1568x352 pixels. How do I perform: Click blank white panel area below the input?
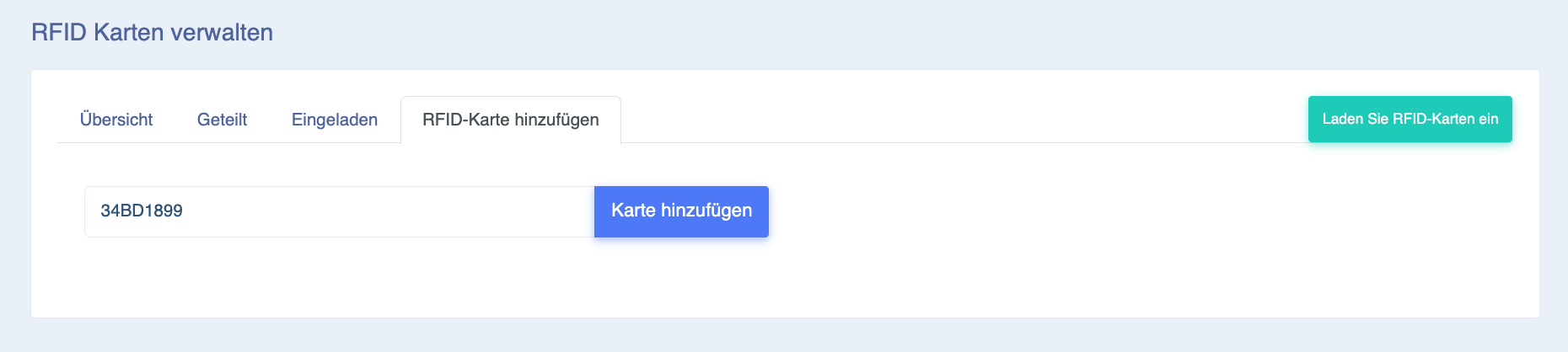[784, 278]
